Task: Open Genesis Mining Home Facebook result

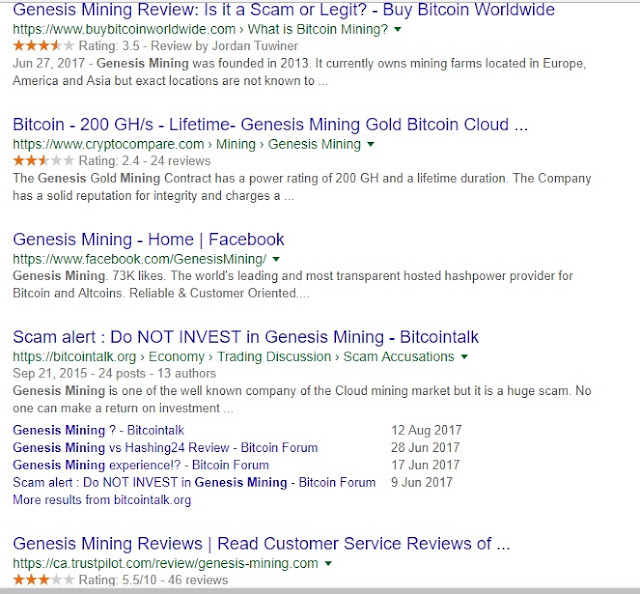Action: [149, 239]
